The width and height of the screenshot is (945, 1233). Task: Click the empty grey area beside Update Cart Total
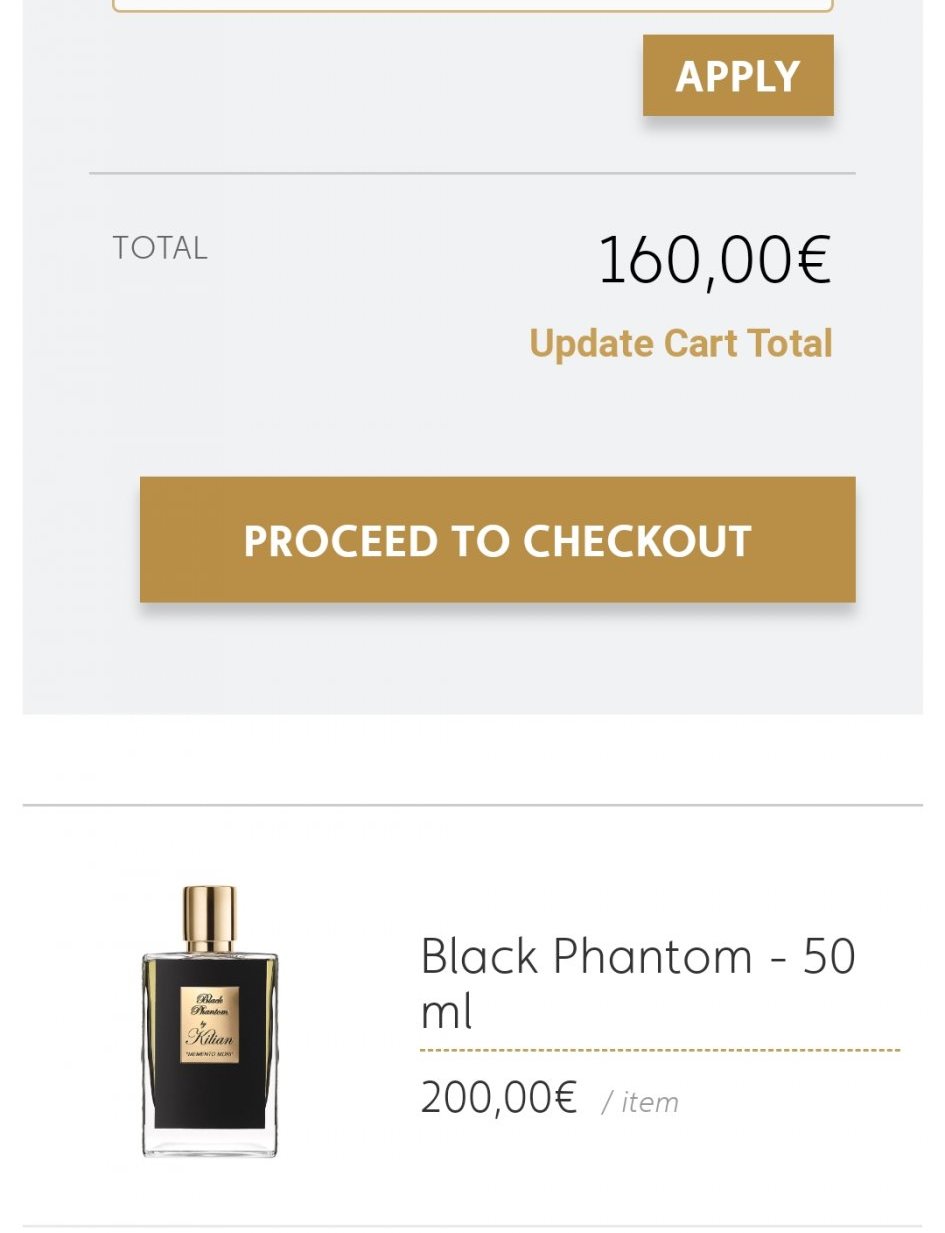click(x=300, y=343)
